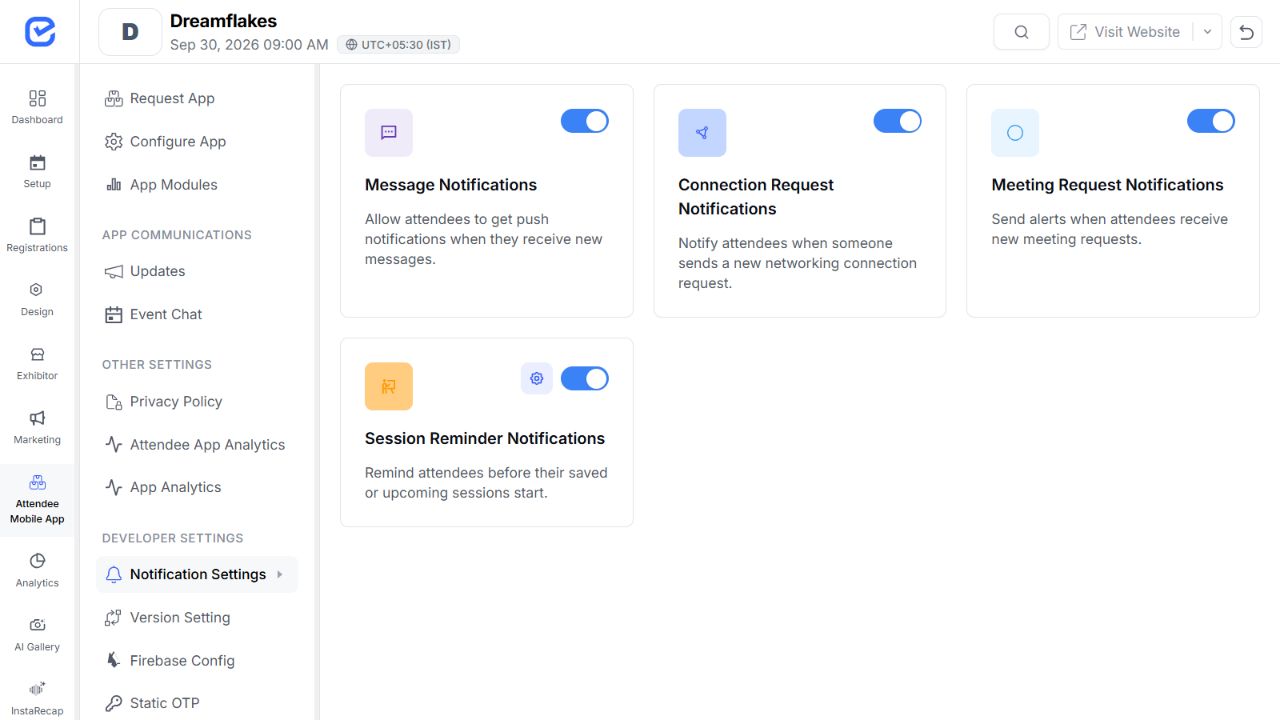The image size is (1280, 720).
Task: Select App Modules in the sidebar
Action: pyautogui.click(x=197, y=184)
